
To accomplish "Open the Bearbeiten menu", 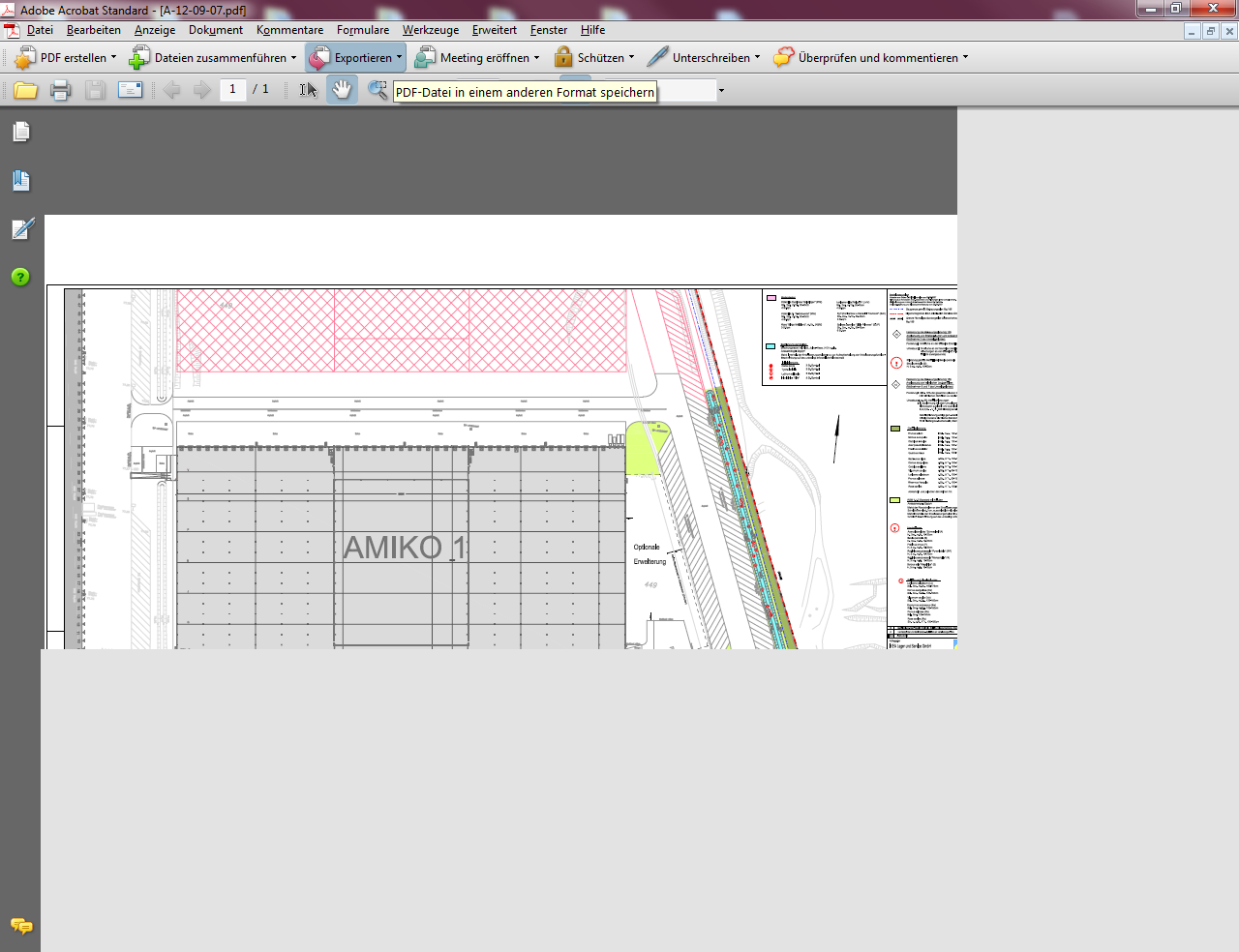I will click(94, 30).
